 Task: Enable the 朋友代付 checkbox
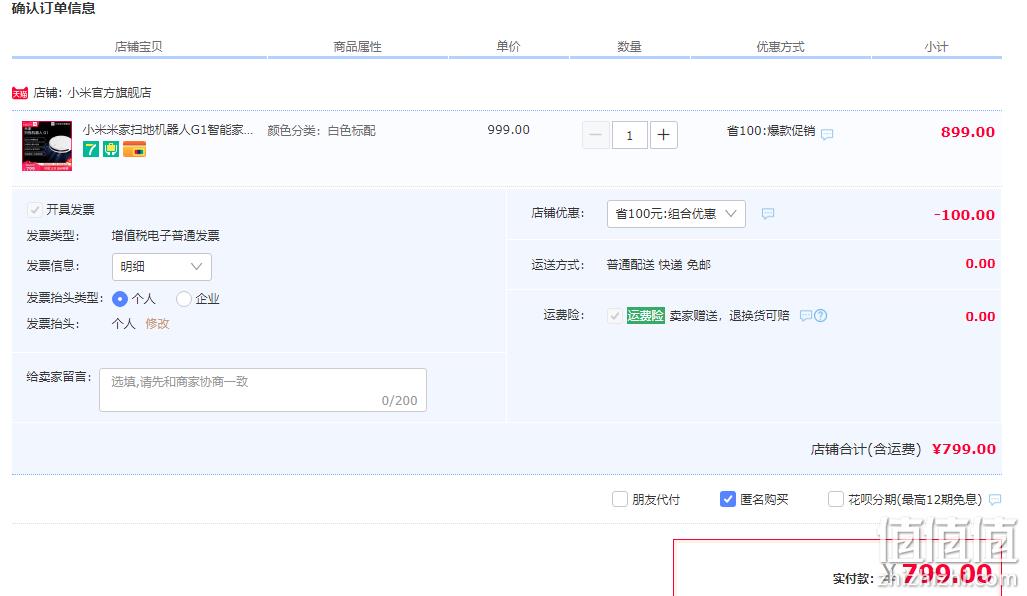click(x=620, y=499)
